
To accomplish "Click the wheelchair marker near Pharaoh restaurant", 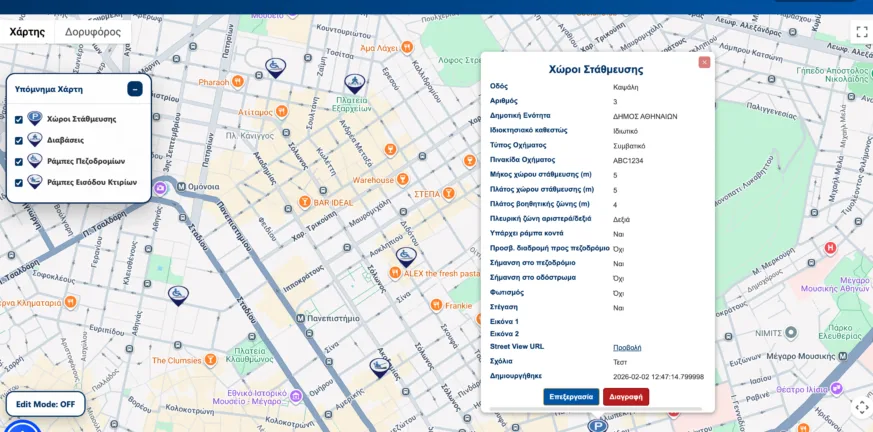I will (275, 67).
